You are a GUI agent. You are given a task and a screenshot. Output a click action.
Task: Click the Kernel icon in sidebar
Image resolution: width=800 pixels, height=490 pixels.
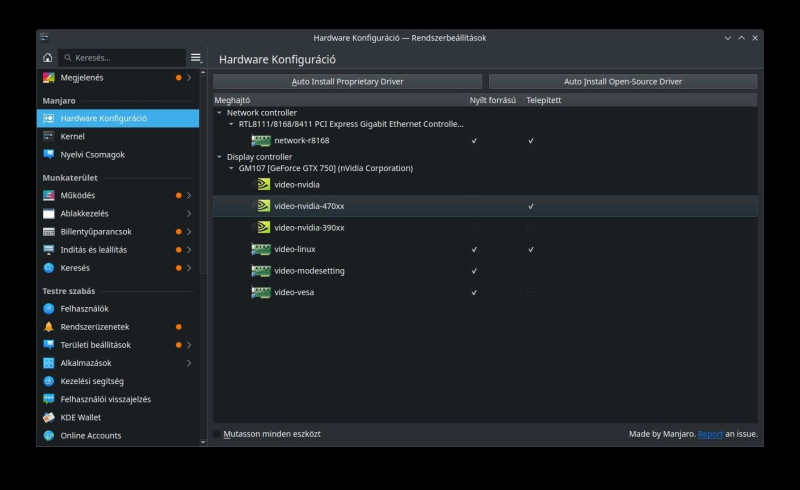(48, 136)
